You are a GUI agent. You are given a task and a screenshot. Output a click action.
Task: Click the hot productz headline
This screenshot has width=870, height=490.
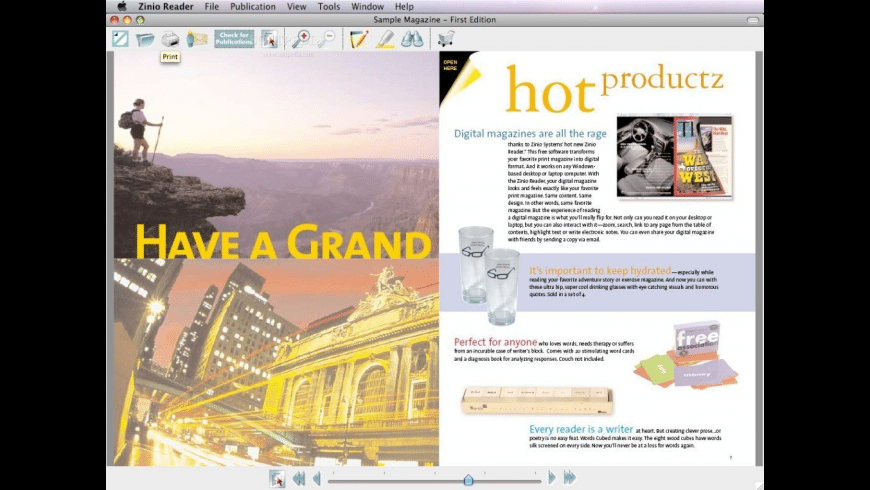point(615,88)
